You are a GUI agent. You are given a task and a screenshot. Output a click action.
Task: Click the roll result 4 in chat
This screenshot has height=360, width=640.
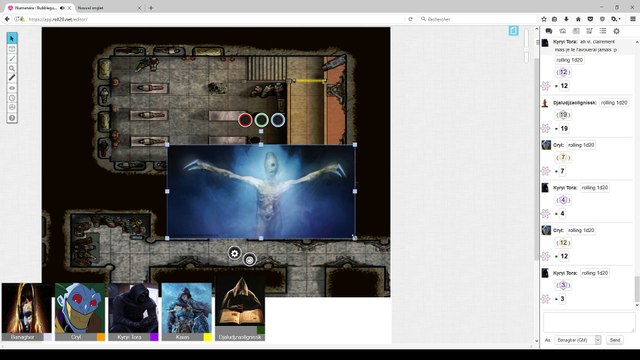(x=562, y=213)
